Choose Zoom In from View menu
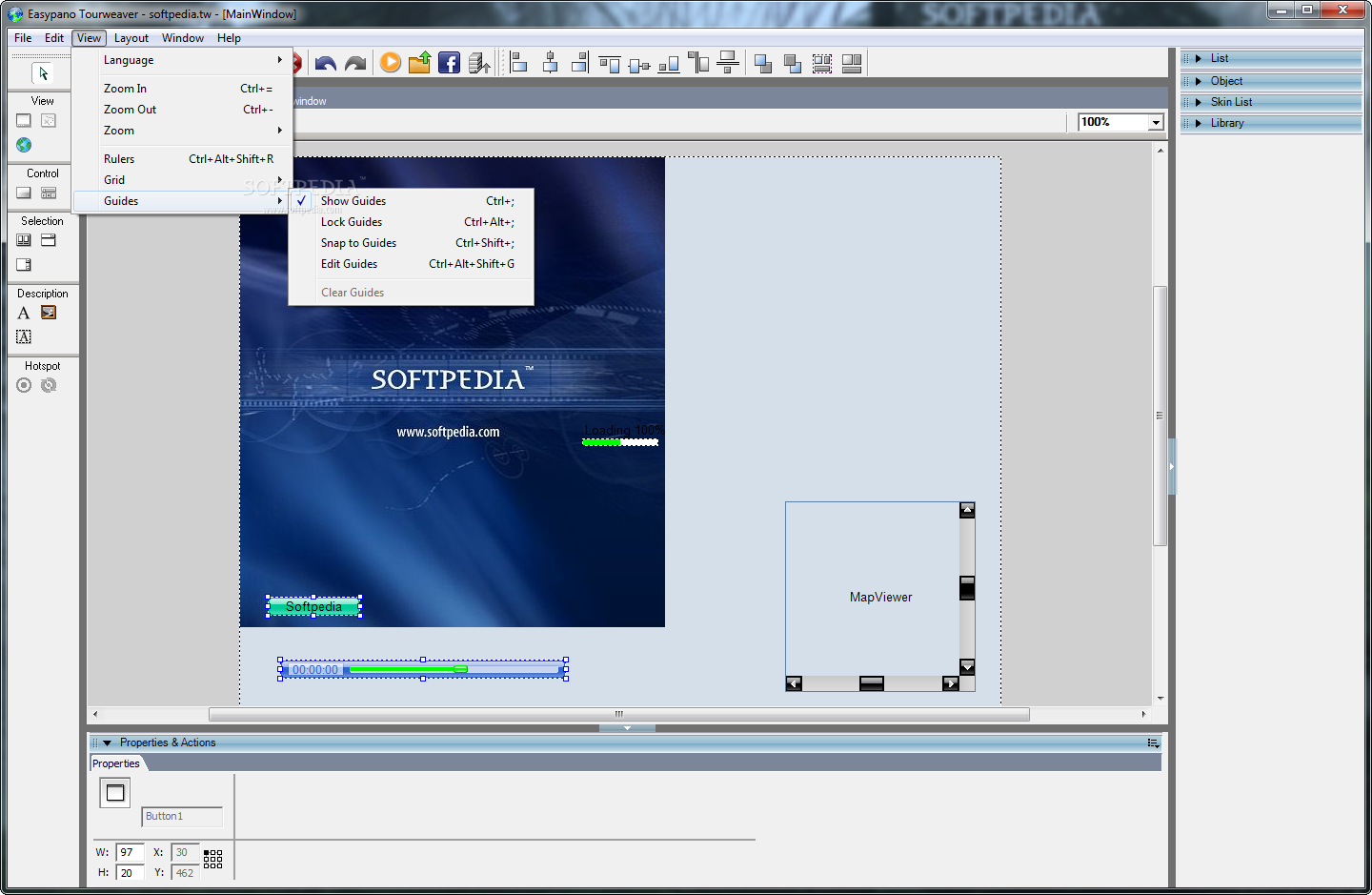The width and height of the screenshot is (1372, 895). [x=183, y=89]
